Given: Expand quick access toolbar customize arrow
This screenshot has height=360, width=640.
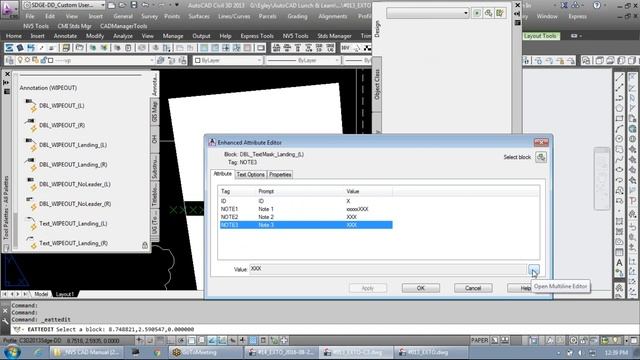Looking at the screenshot, I should tap(177, 5).
